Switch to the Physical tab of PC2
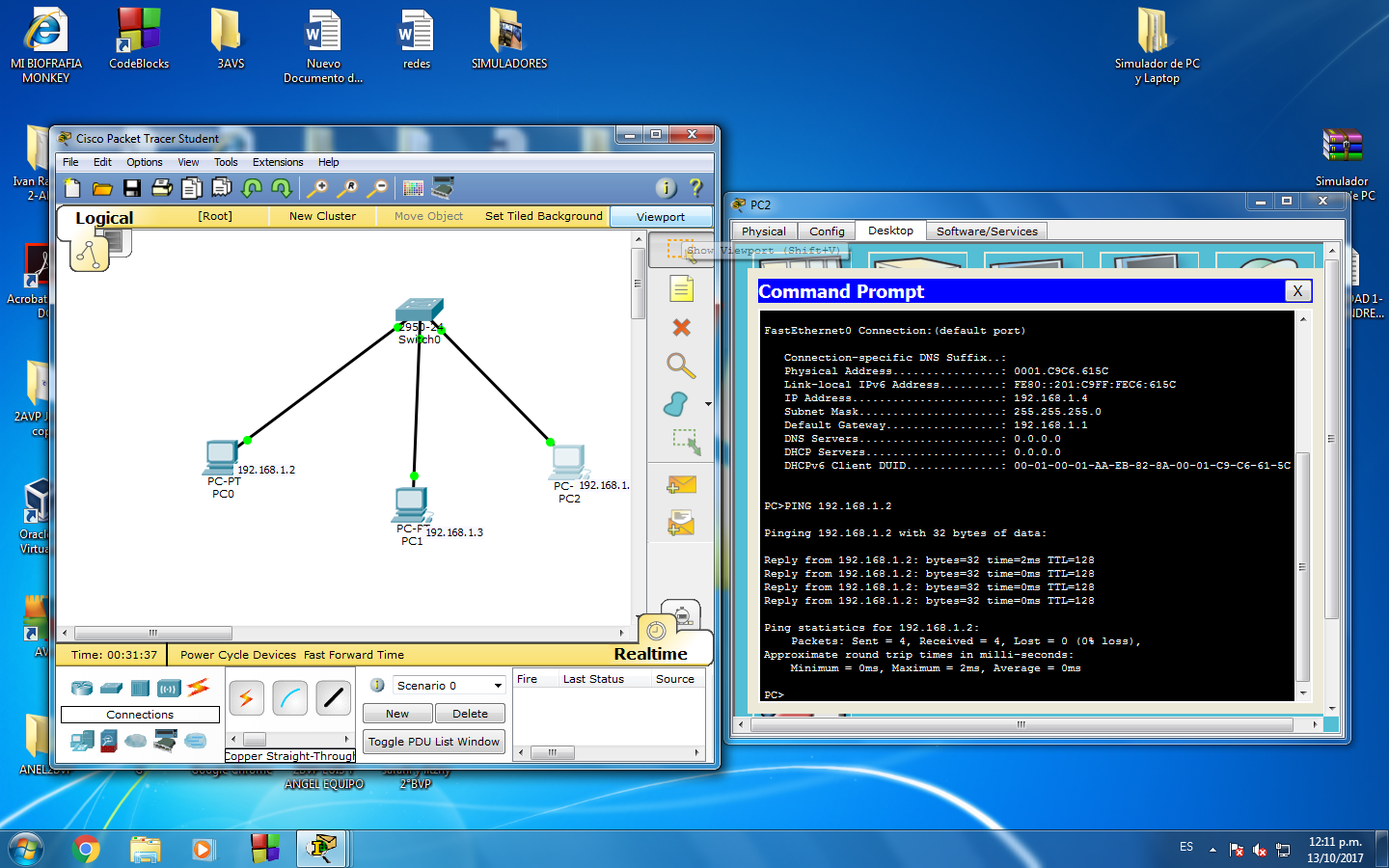The width and height of the screenshot is (1389, 868). (763, 231)
